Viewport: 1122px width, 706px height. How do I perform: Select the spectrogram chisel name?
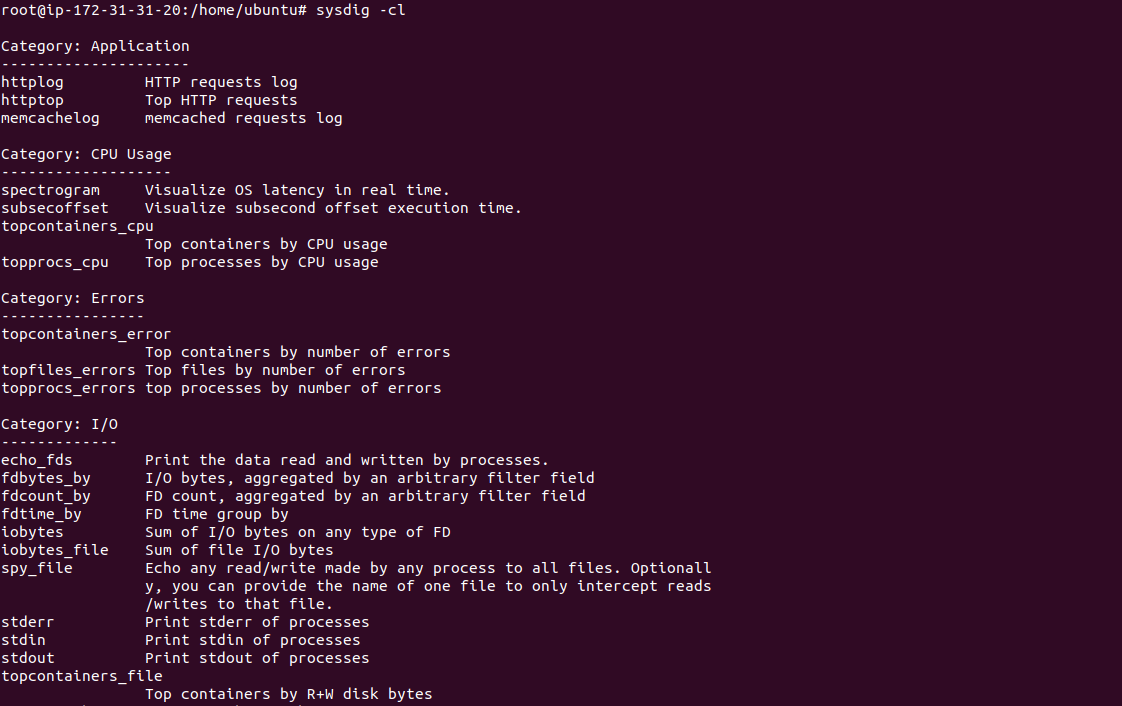coord(50,190)
